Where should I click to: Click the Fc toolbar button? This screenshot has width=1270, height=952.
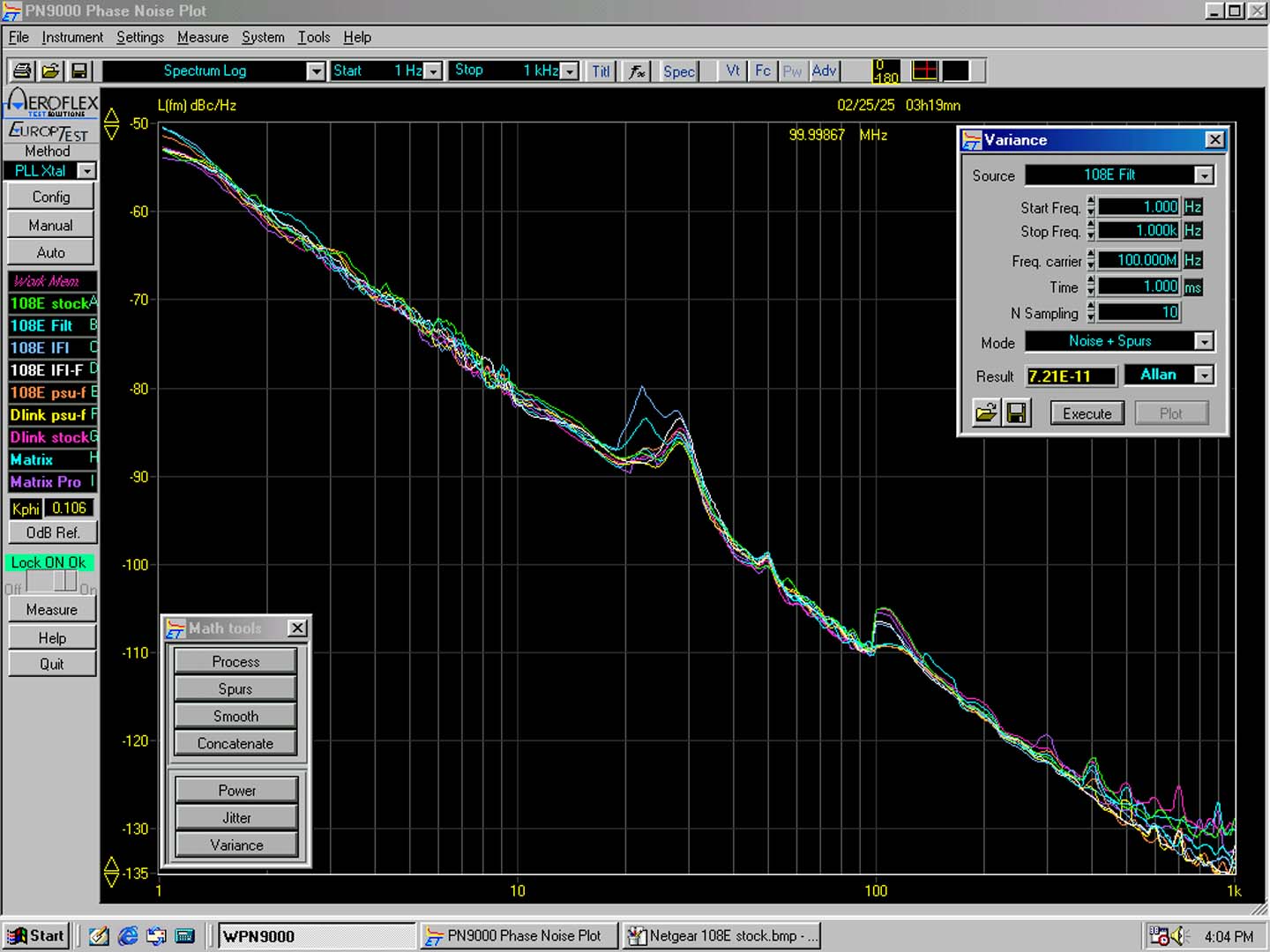pos(763,71)
